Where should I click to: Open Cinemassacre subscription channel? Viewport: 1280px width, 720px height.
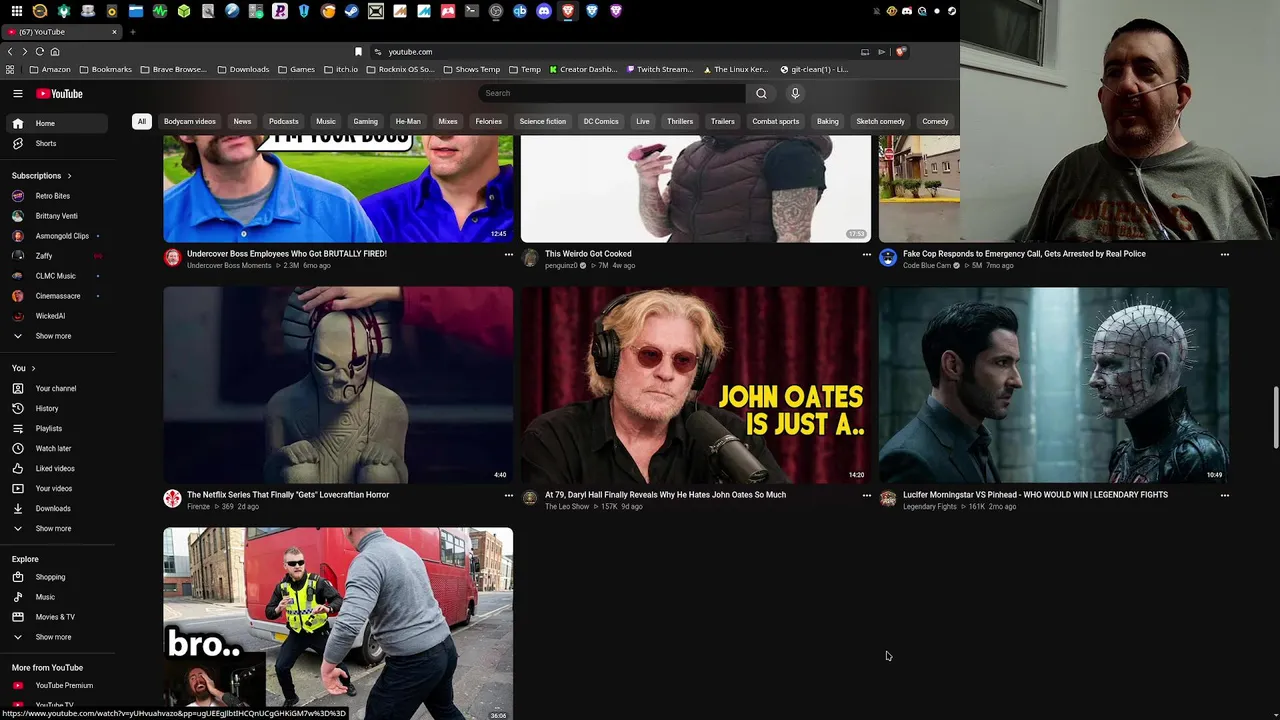click(55, 296)
